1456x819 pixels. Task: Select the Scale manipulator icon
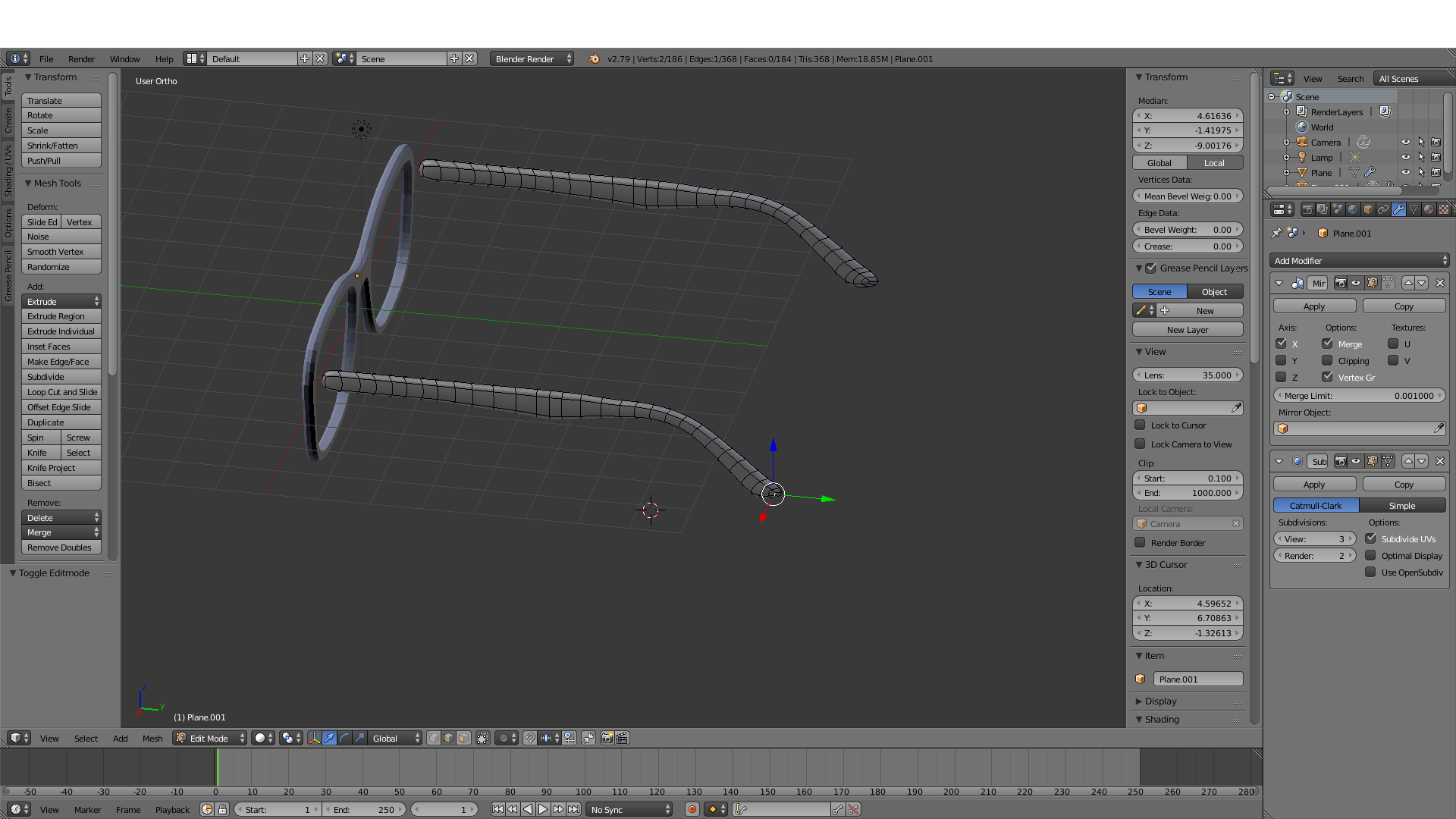(x=359, y=738)
